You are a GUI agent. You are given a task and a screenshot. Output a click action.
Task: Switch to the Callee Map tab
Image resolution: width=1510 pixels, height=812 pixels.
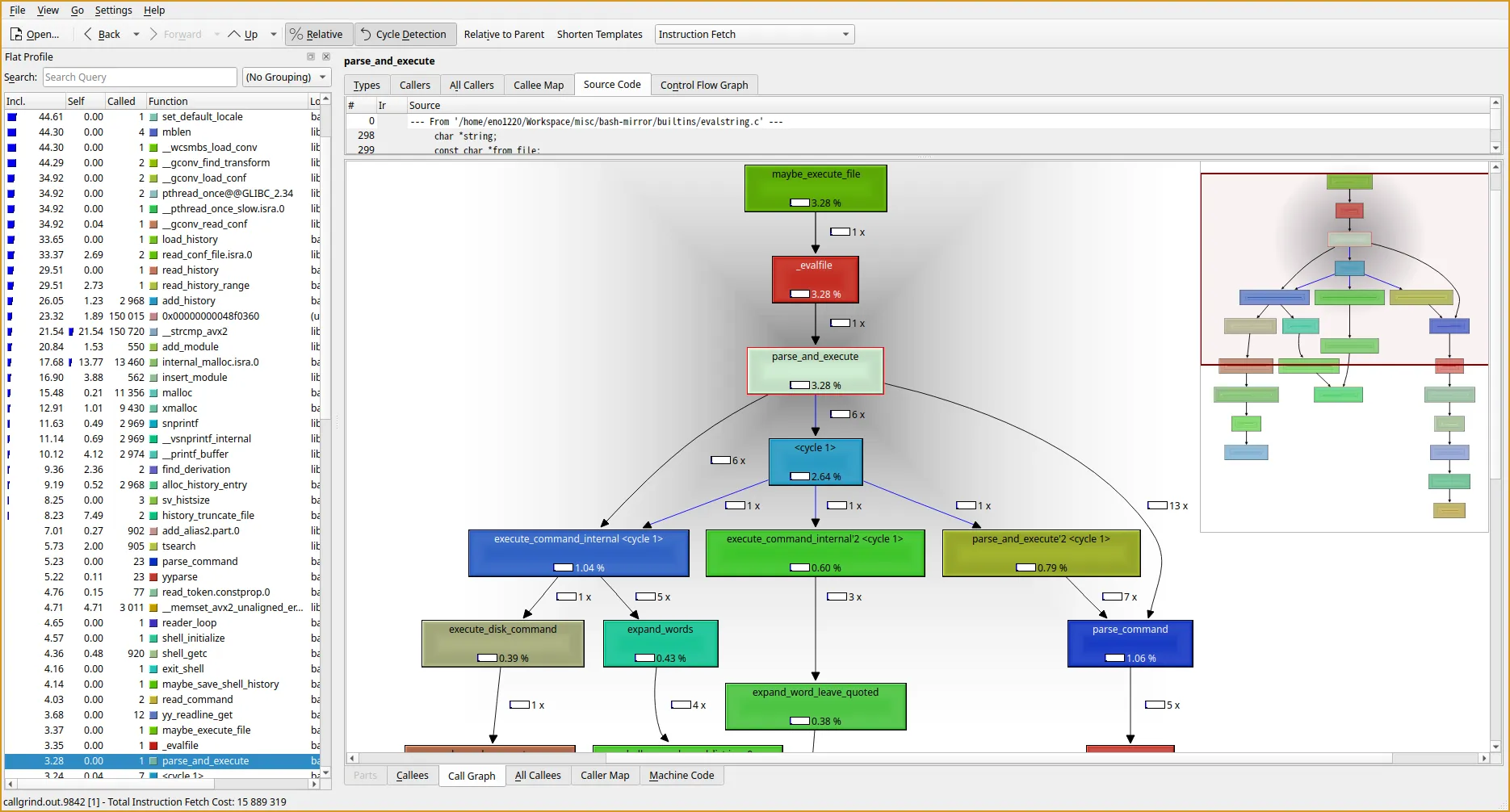538,86
